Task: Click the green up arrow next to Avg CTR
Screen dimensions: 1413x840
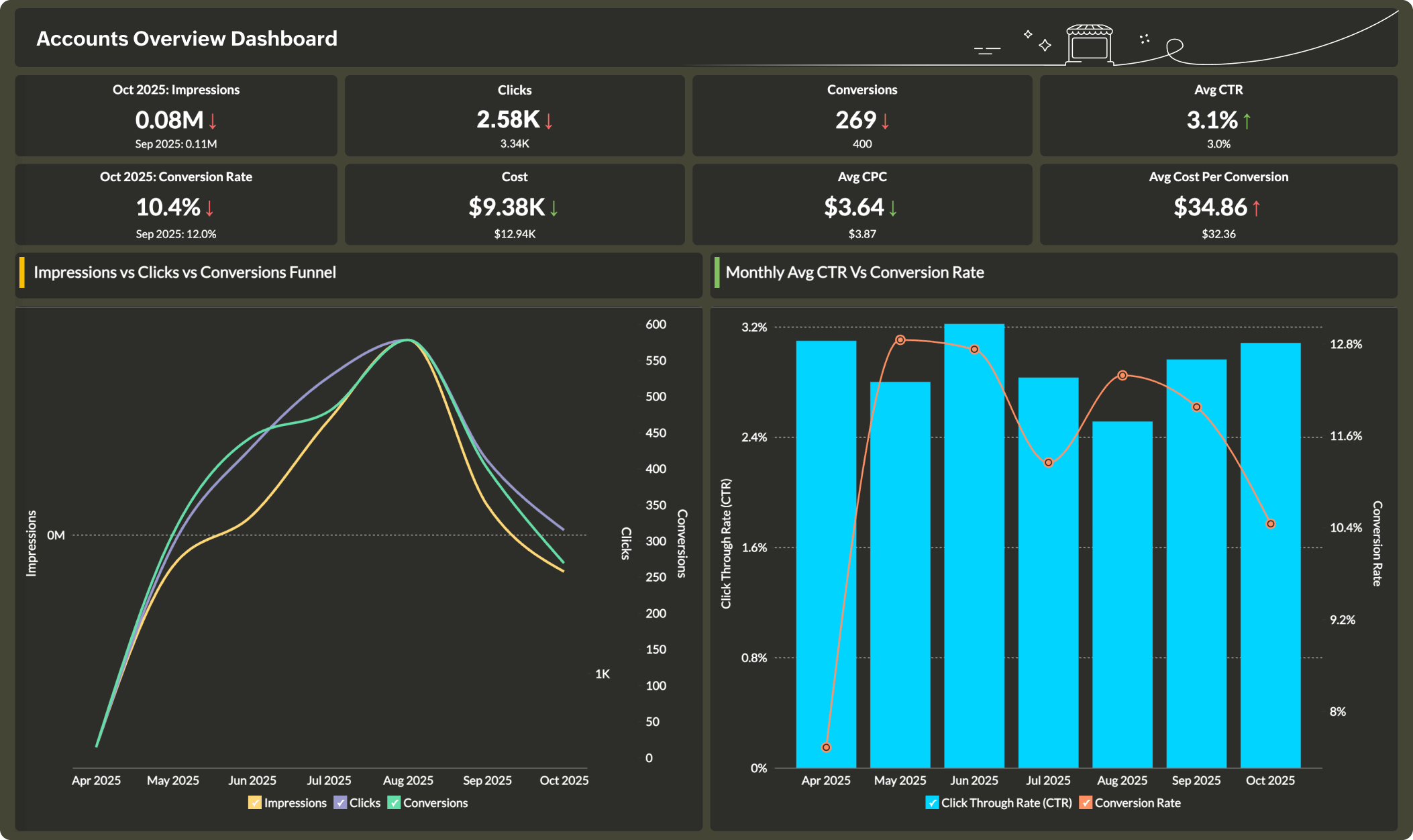Action: (1247, 121)
